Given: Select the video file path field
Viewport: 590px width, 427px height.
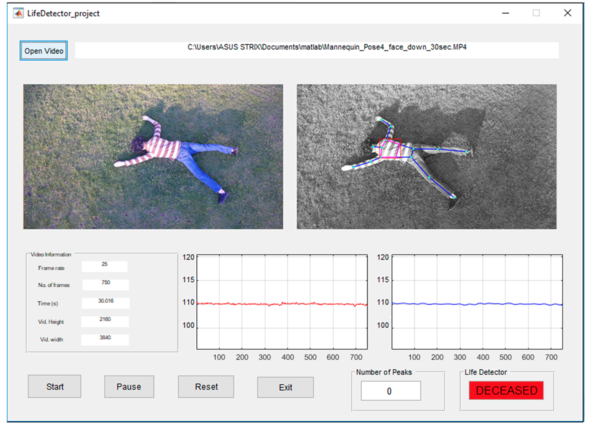Looking at the screenshot, I should coord(317,50).
